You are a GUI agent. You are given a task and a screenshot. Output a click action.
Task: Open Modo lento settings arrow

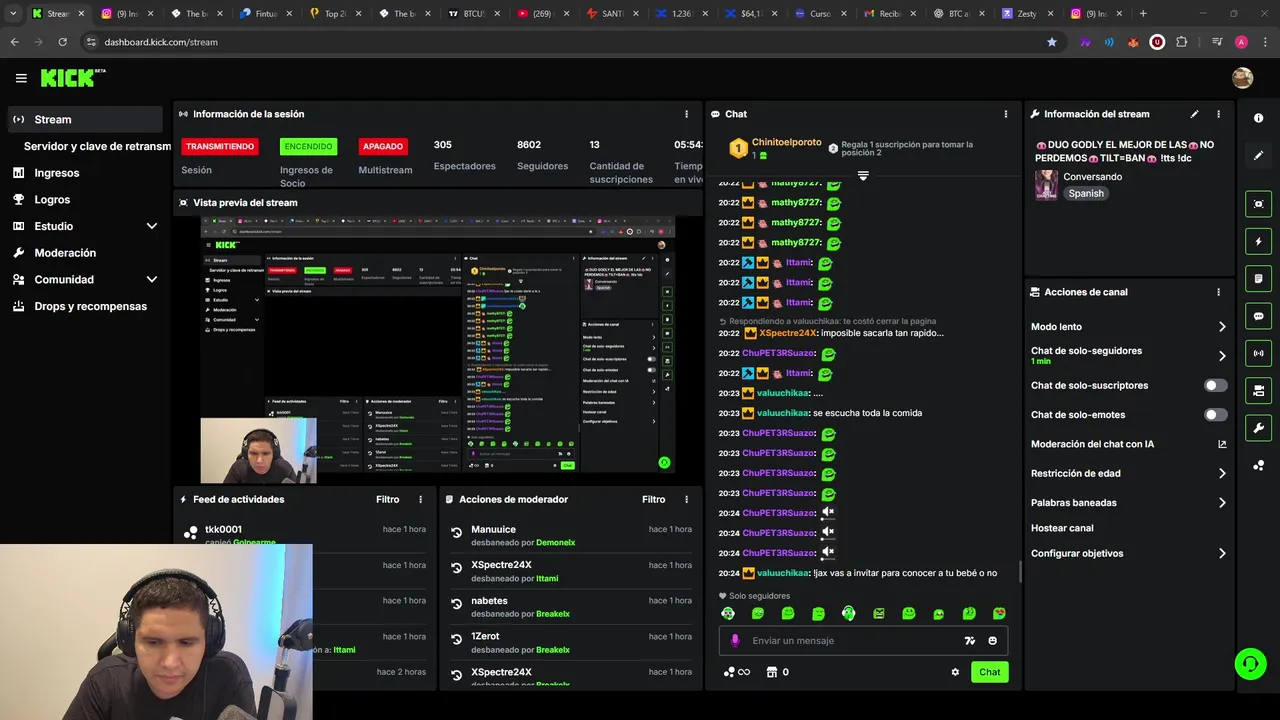[1222, 327]
